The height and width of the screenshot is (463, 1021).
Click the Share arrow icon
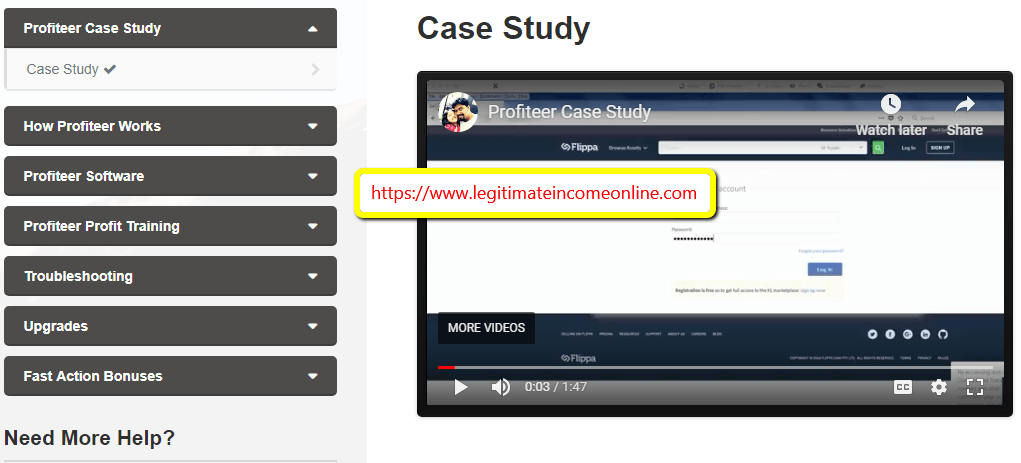pyautogui.click(x=965, y=104)
